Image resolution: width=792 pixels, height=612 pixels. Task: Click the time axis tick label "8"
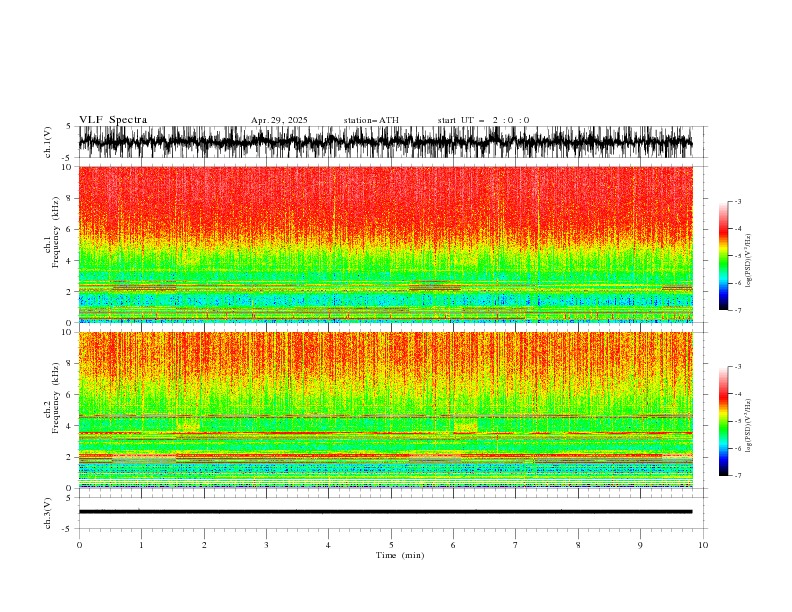pos(578,545)
